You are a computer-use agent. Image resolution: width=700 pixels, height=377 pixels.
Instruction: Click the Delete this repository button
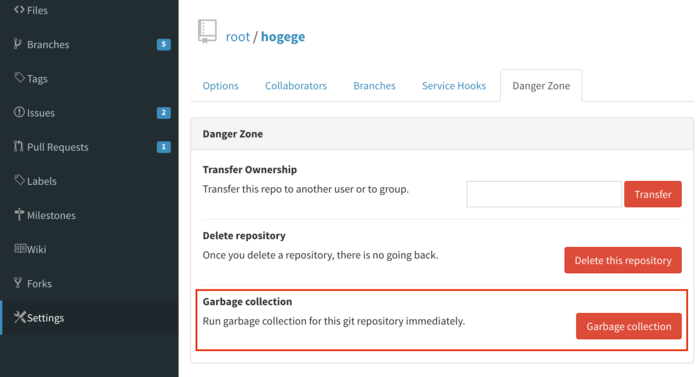[623, 260]
